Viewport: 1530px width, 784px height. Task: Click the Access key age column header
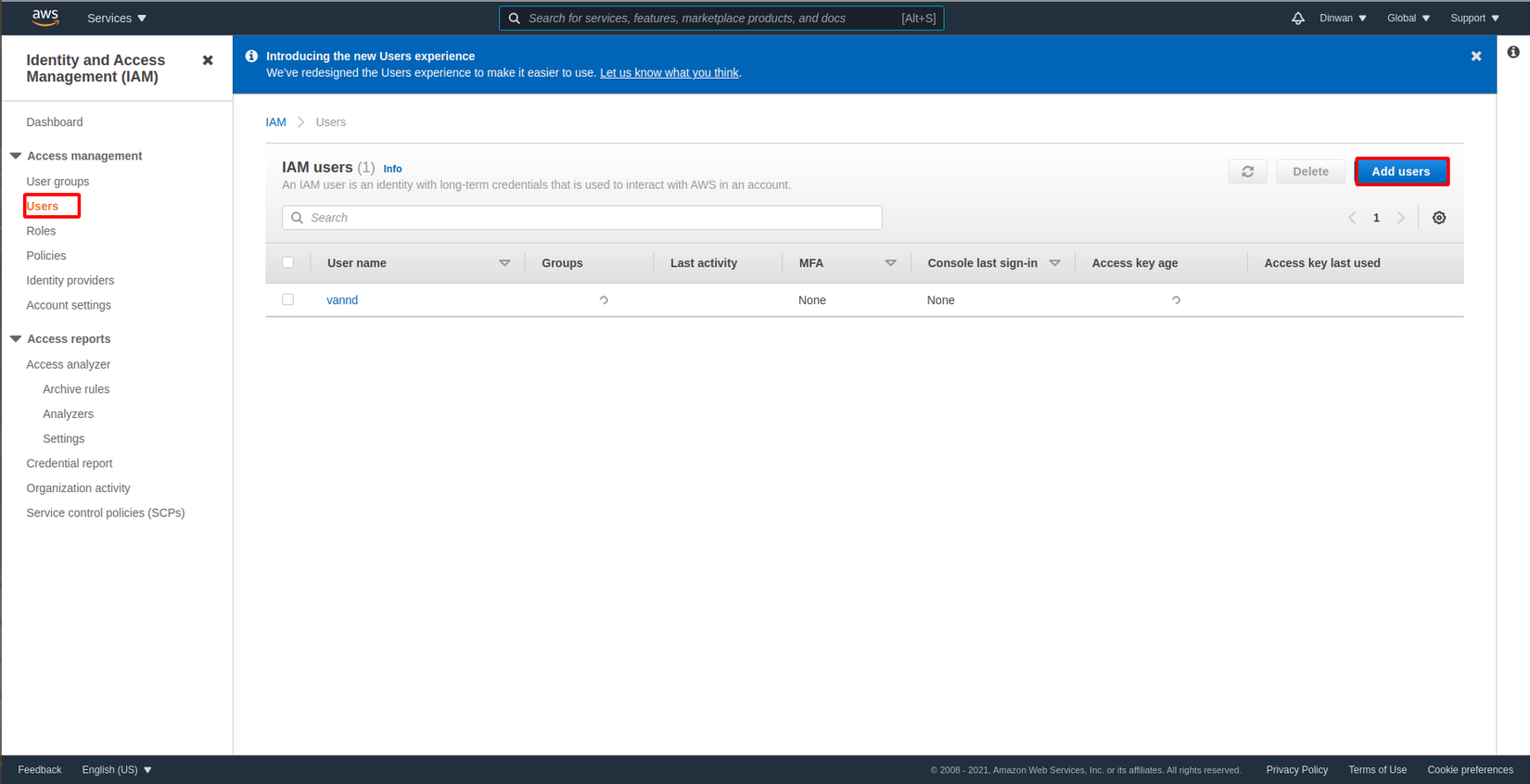1135,263
